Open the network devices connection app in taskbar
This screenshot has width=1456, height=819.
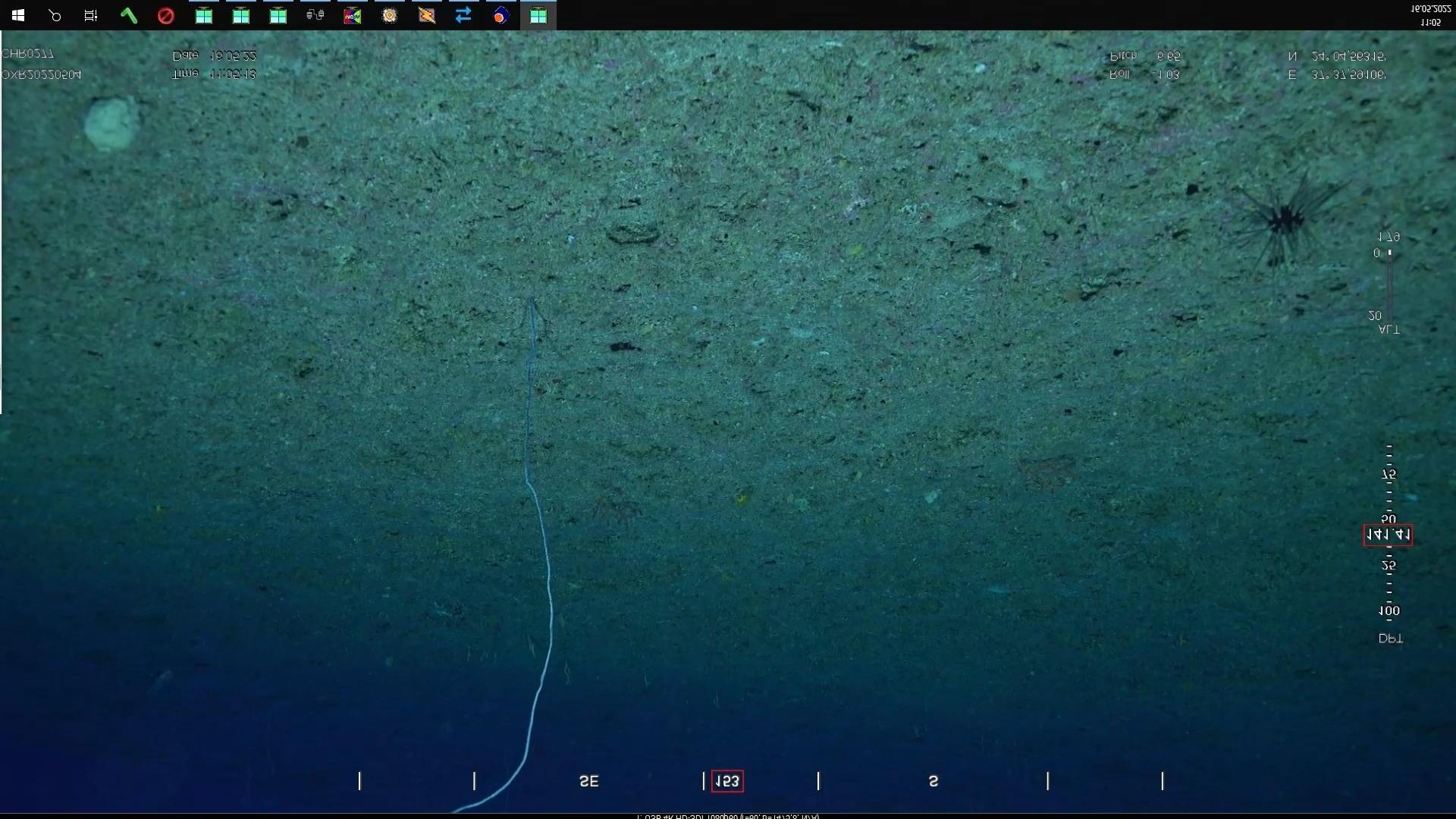315,15
